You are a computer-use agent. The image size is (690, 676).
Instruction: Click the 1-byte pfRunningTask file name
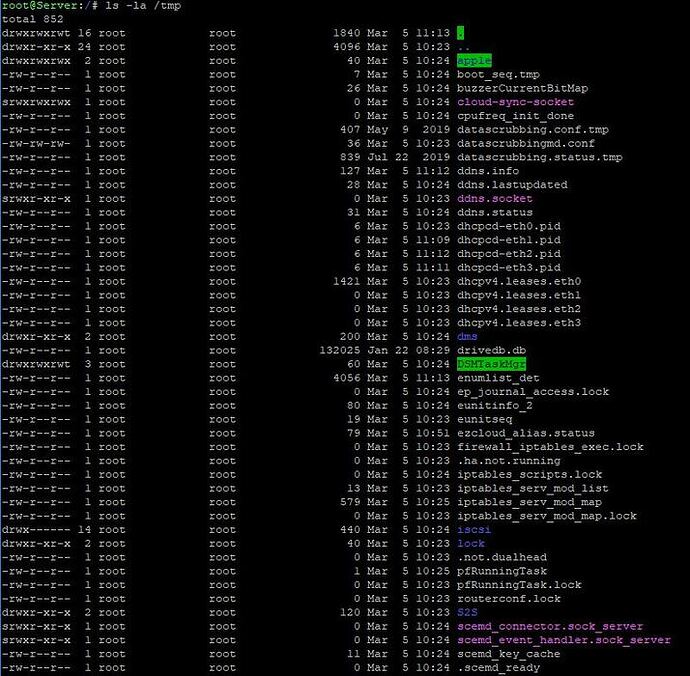[502, 571]
